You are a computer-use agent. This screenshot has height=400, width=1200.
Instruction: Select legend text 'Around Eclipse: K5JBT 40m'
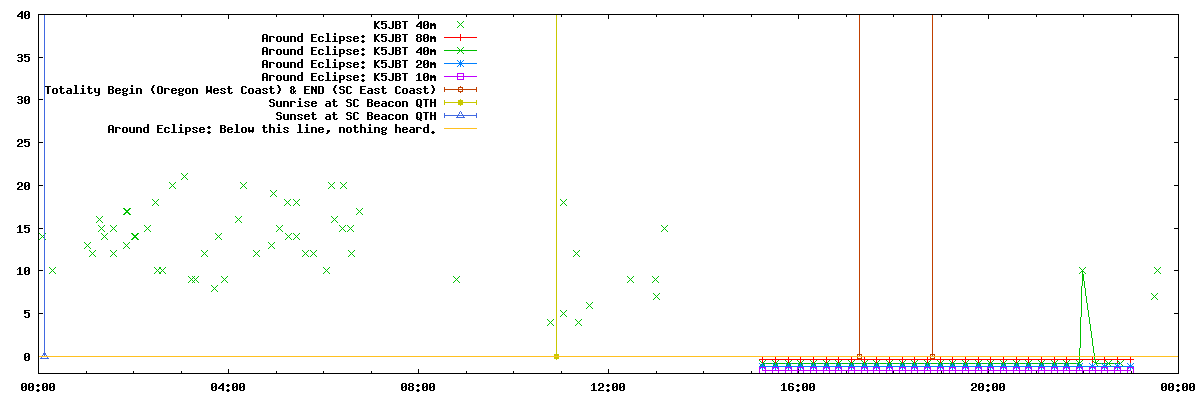349,50
